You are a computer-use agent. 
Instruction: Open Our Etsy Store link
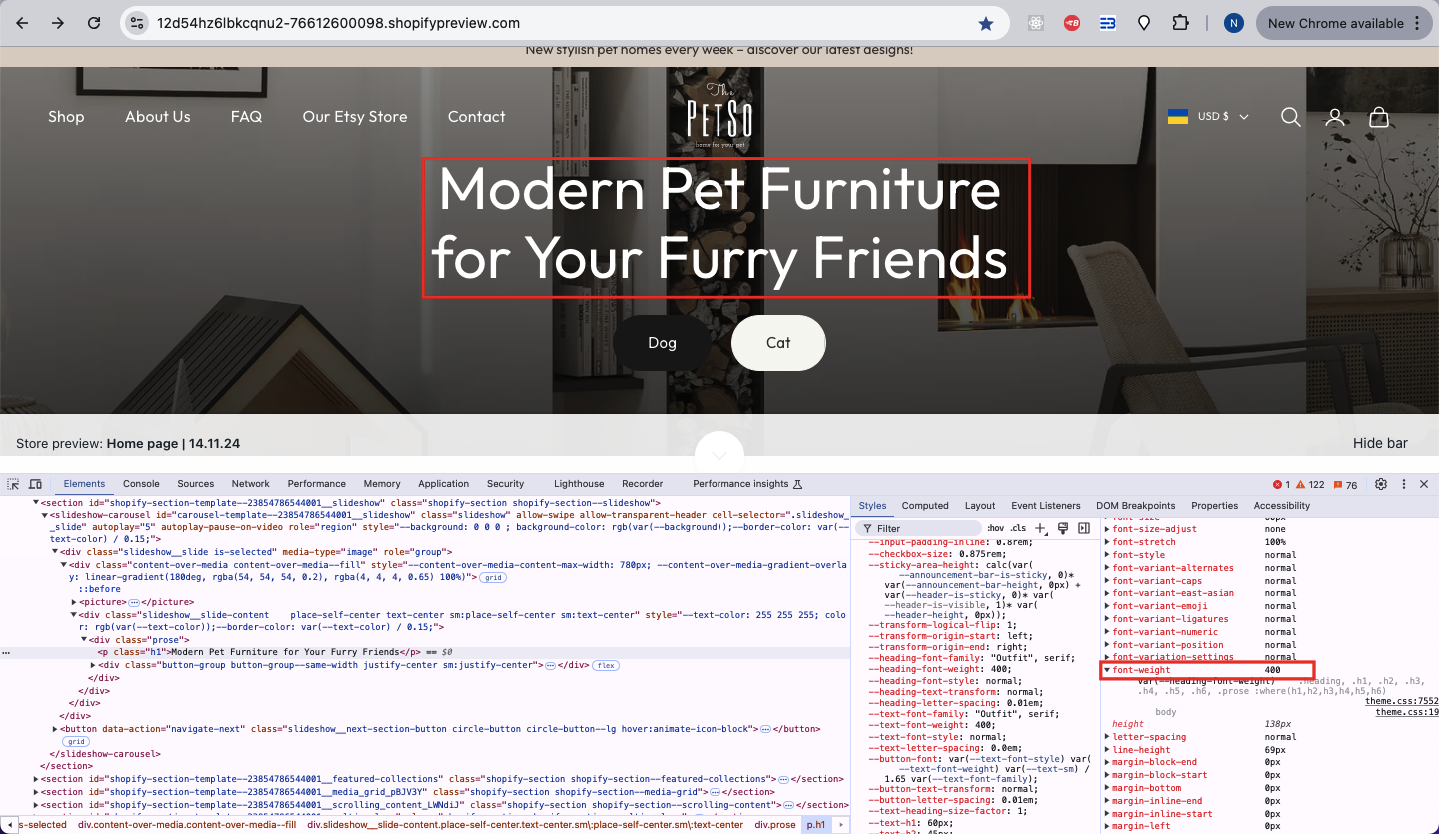[x=355, y=117]
